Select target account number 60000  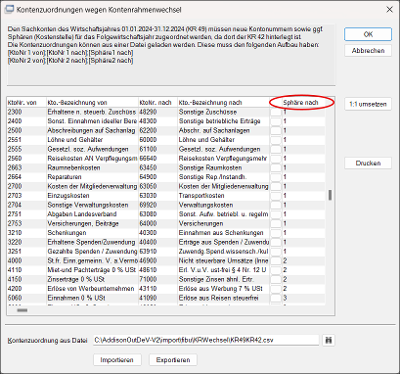[x=148, y=140]
